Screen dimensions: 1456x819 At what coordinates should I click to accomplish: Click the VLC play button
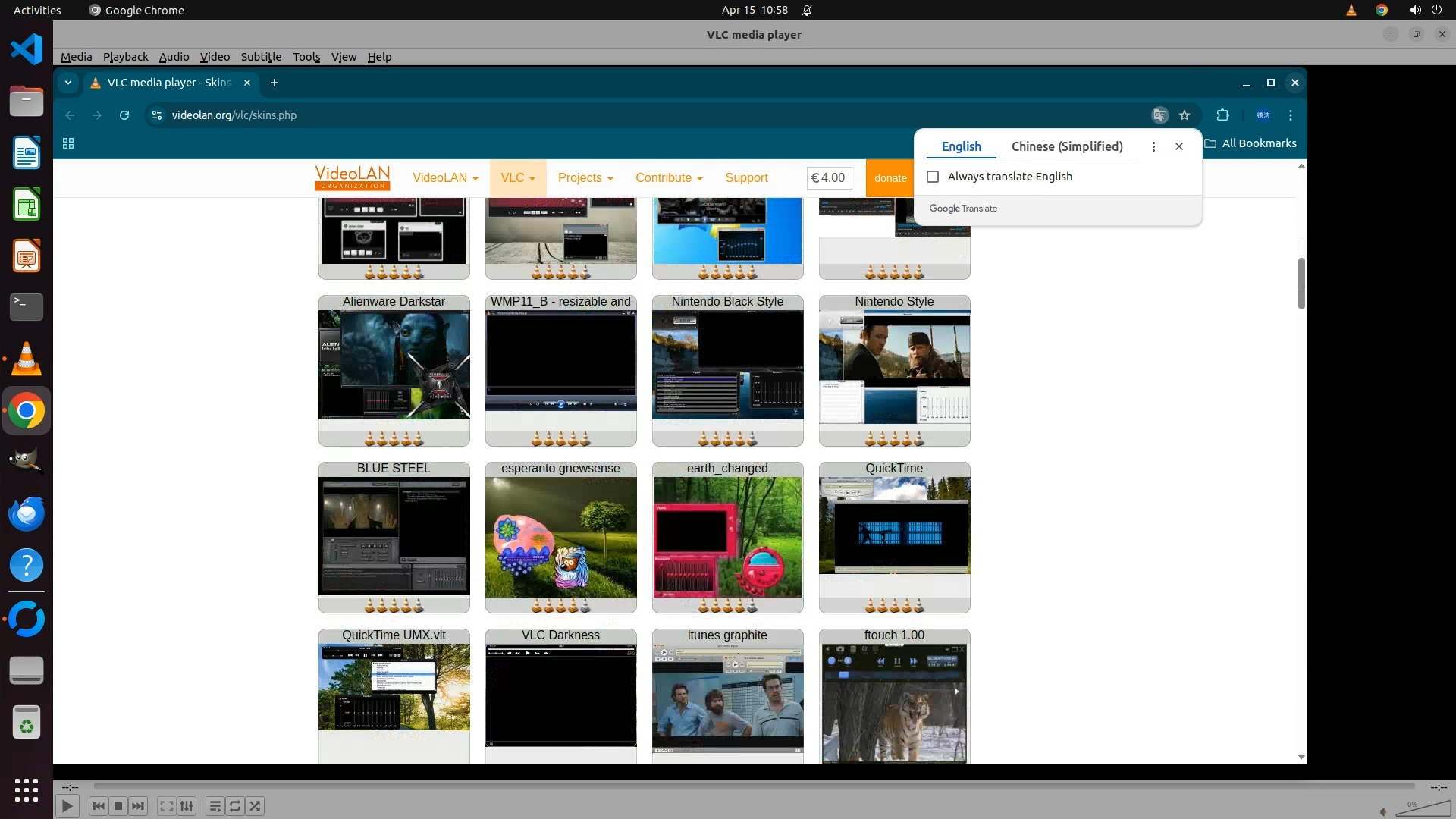(x=67, y=806)
